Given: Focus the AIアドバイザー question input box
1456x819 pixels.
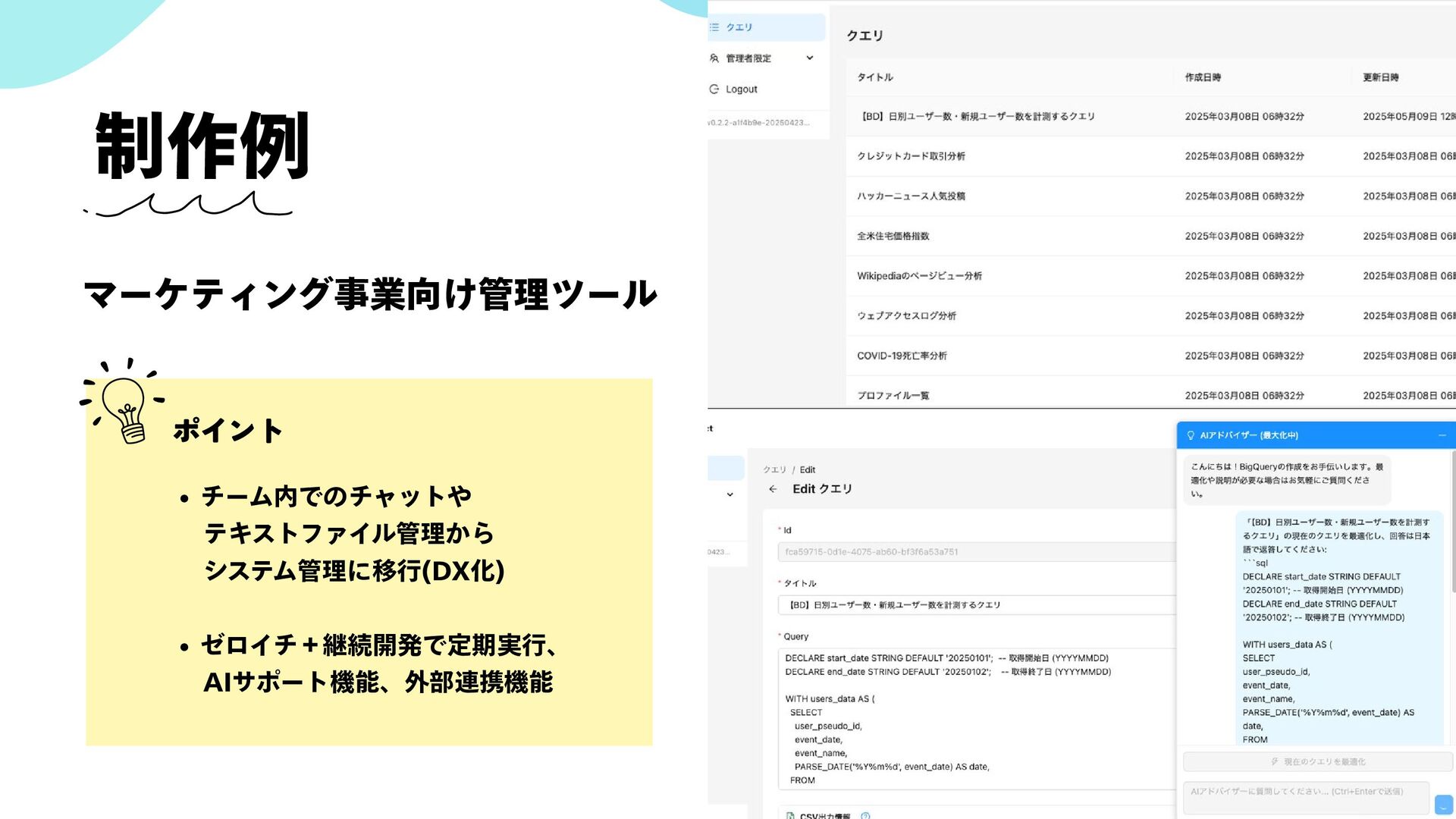Looking at the screenshot, I should click(x=1305, y=798).
